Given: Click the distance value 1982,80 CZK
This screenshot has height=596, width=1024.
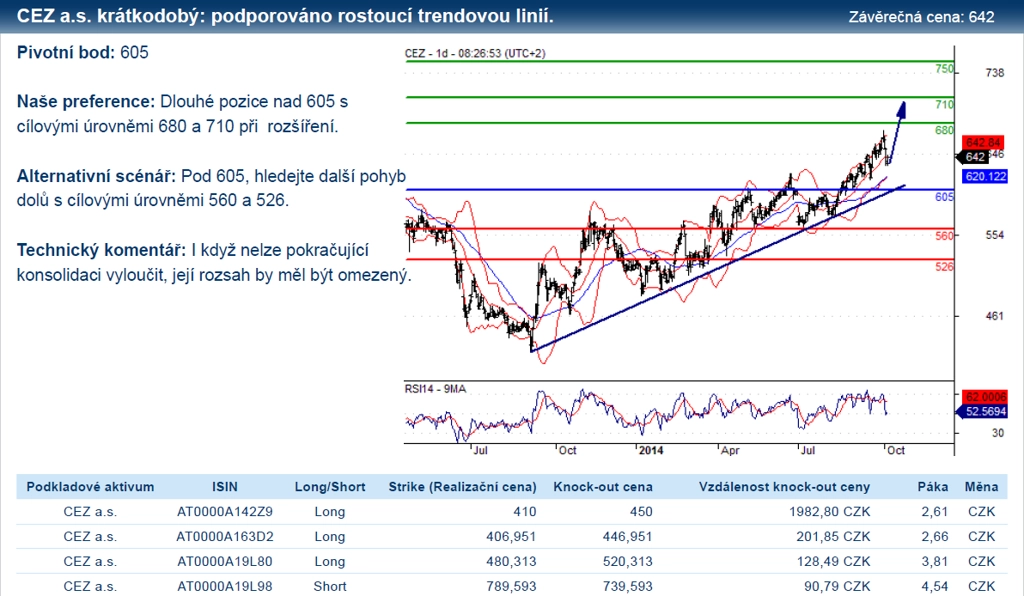Looking at the screenshot, I should click(x=829, y=512).
